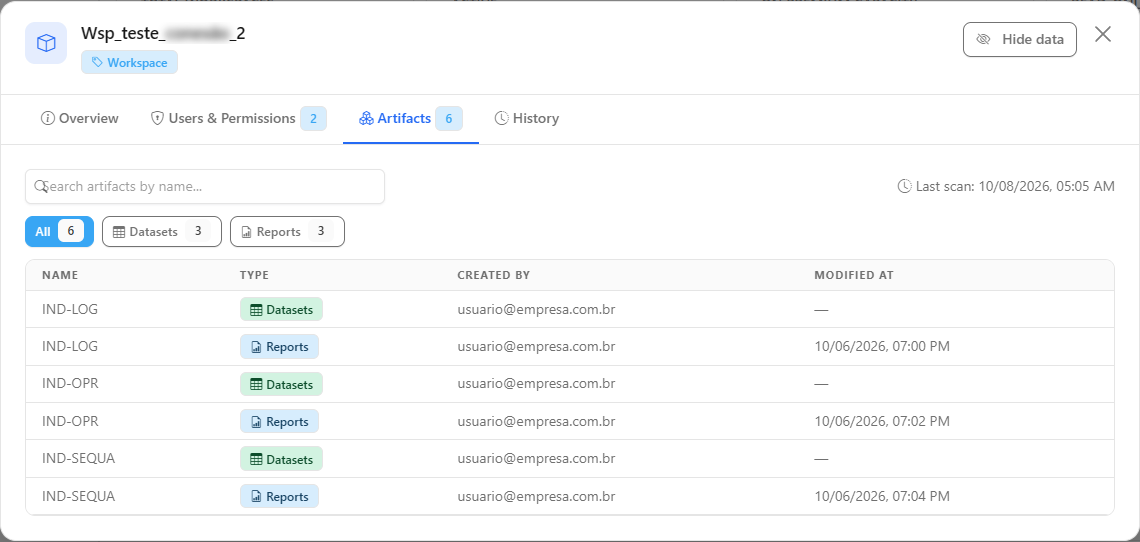Click the search magnifier icon
Viewport: 1140px width, 542px height.
pyautogui.click(x=41, y=187)
